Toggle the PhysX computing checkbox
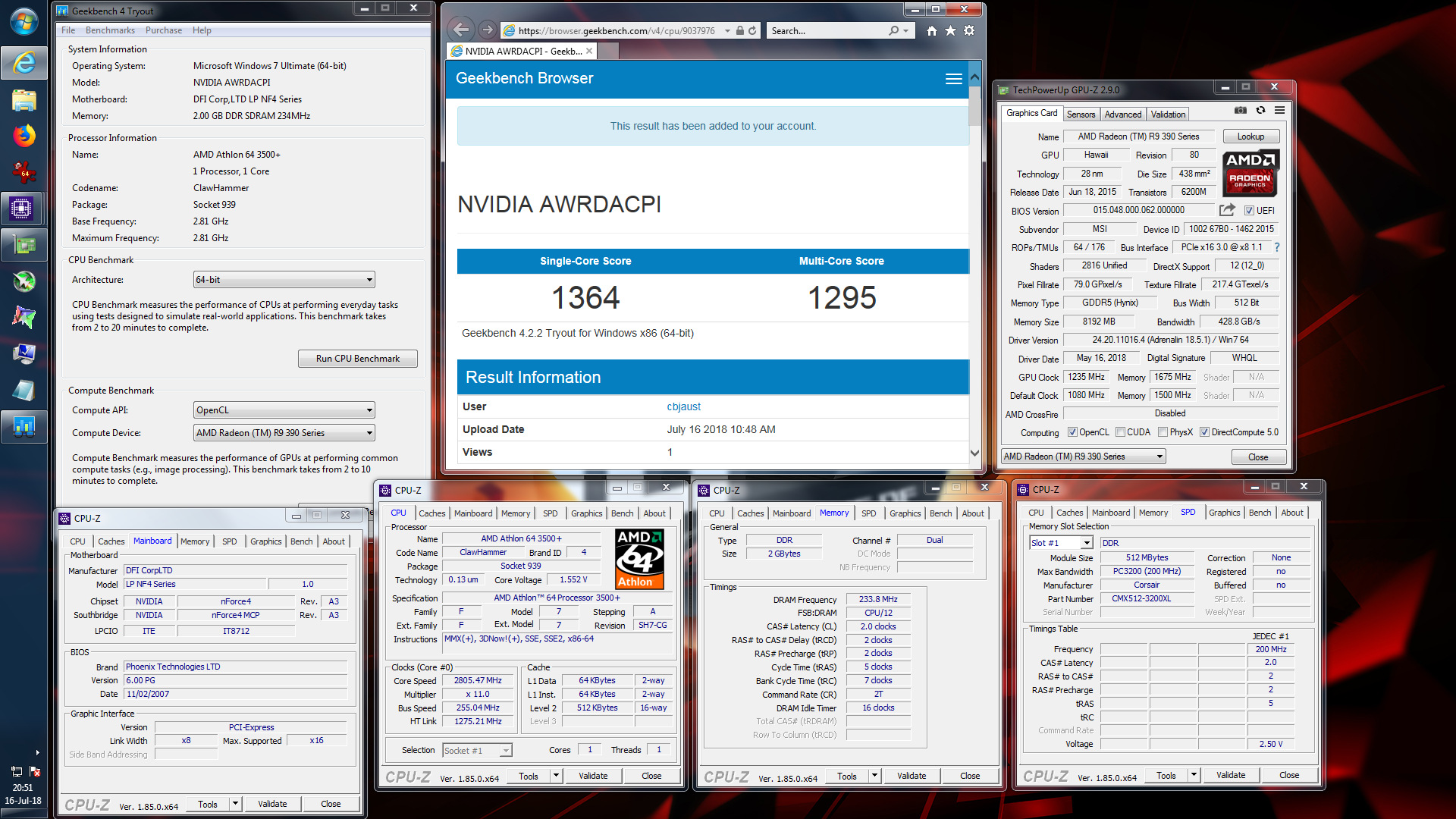The height and width of the screenshot is (819, 1456). tap(1163, 432)
